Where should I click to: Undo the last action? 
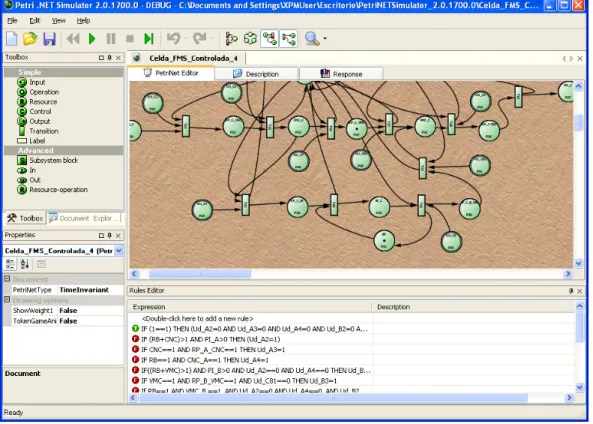(x=174, y=39)
